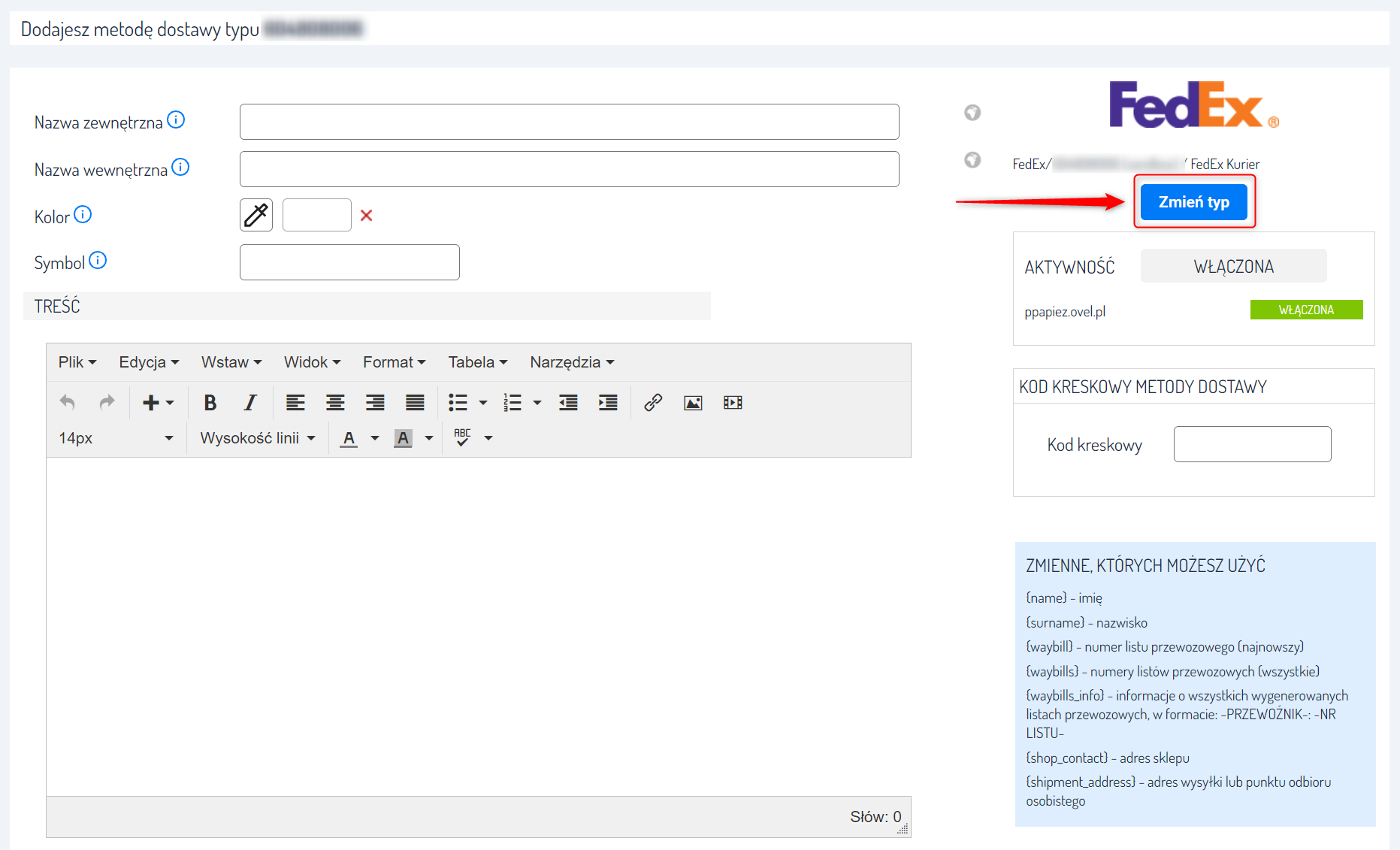The width and height of the screenshot is (1400, 850).
Task: Focus the Nazwa wewnętrzna input field
Action: 570,169
